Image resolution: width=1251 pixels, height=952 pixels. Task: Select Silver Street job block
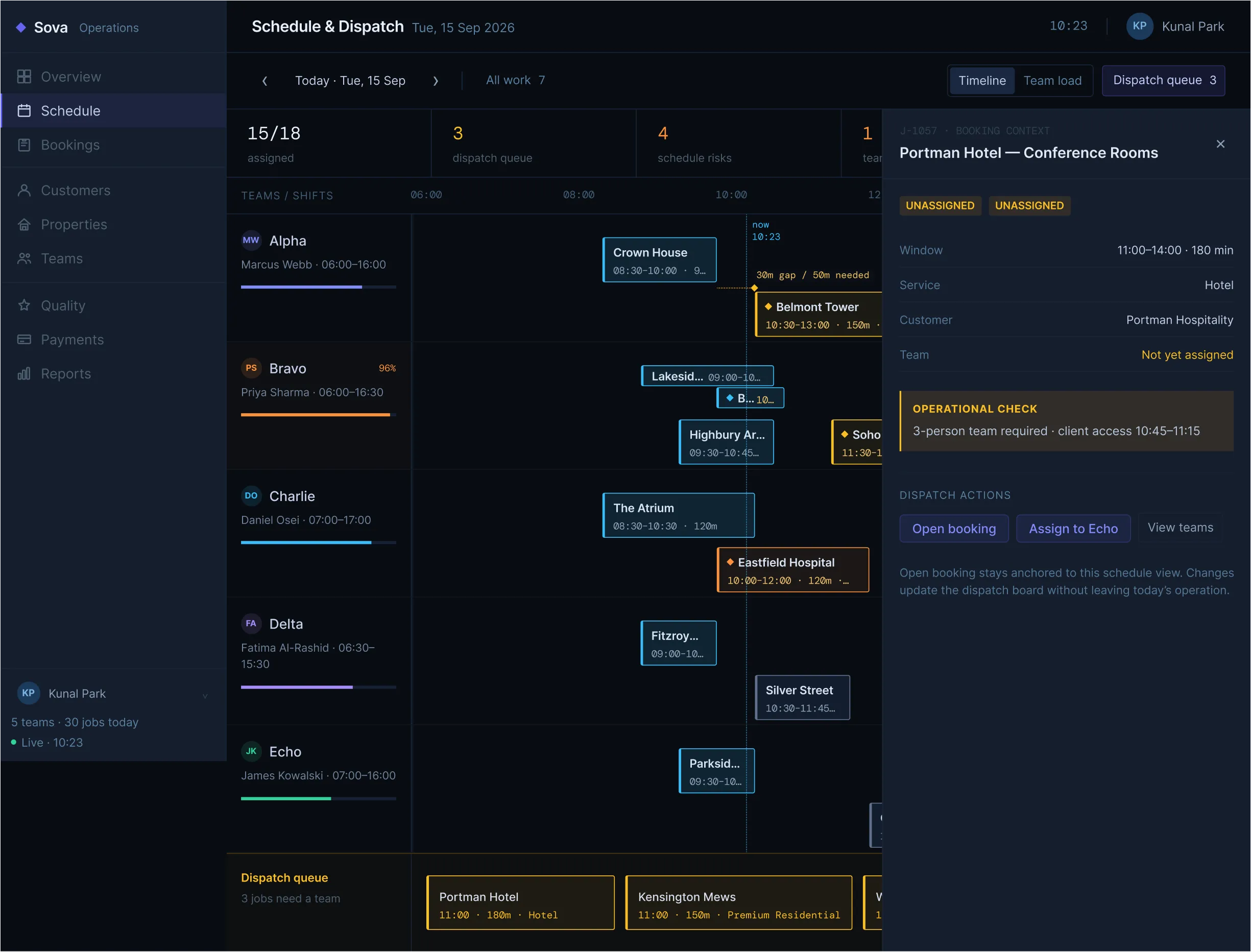(802, 698)
